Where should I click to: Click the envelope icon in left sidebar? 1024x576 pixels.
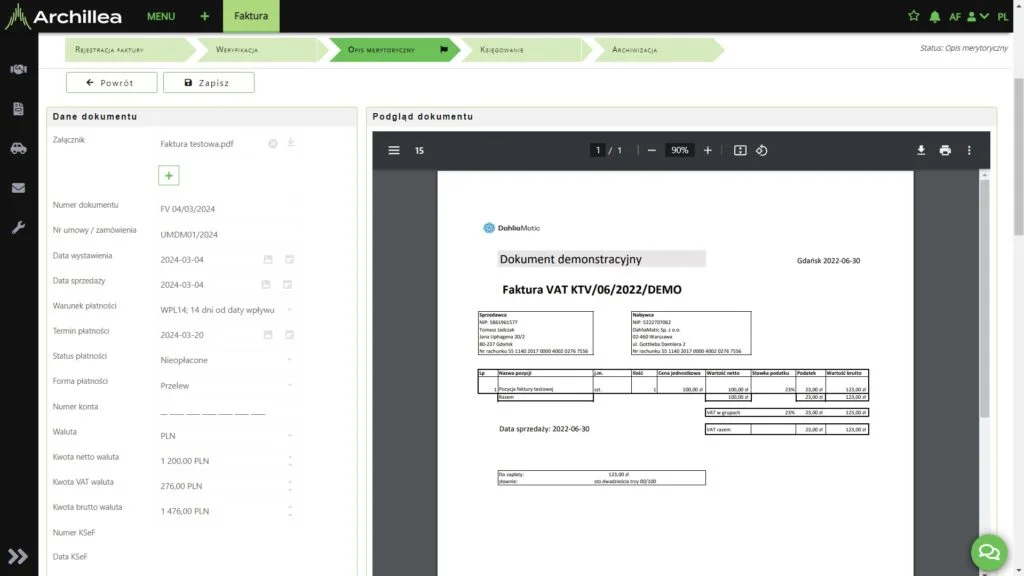(18, 188)
